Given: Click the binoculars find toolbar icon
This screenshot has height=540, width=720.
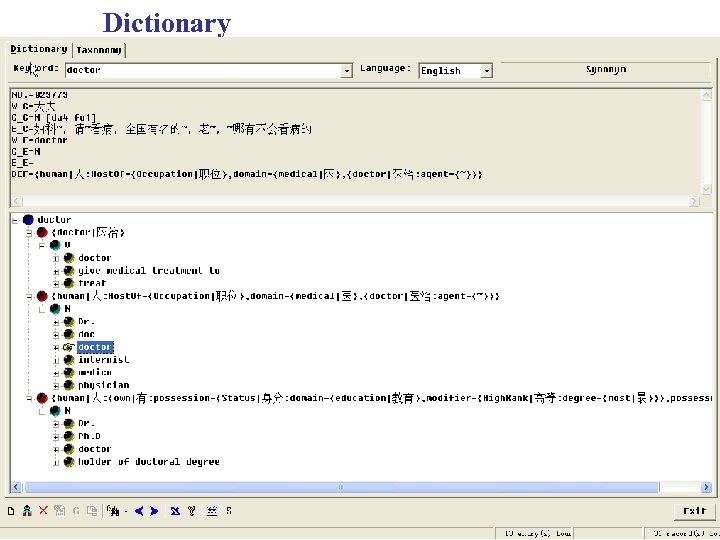Looking at the screenshot, I should 113,511.
